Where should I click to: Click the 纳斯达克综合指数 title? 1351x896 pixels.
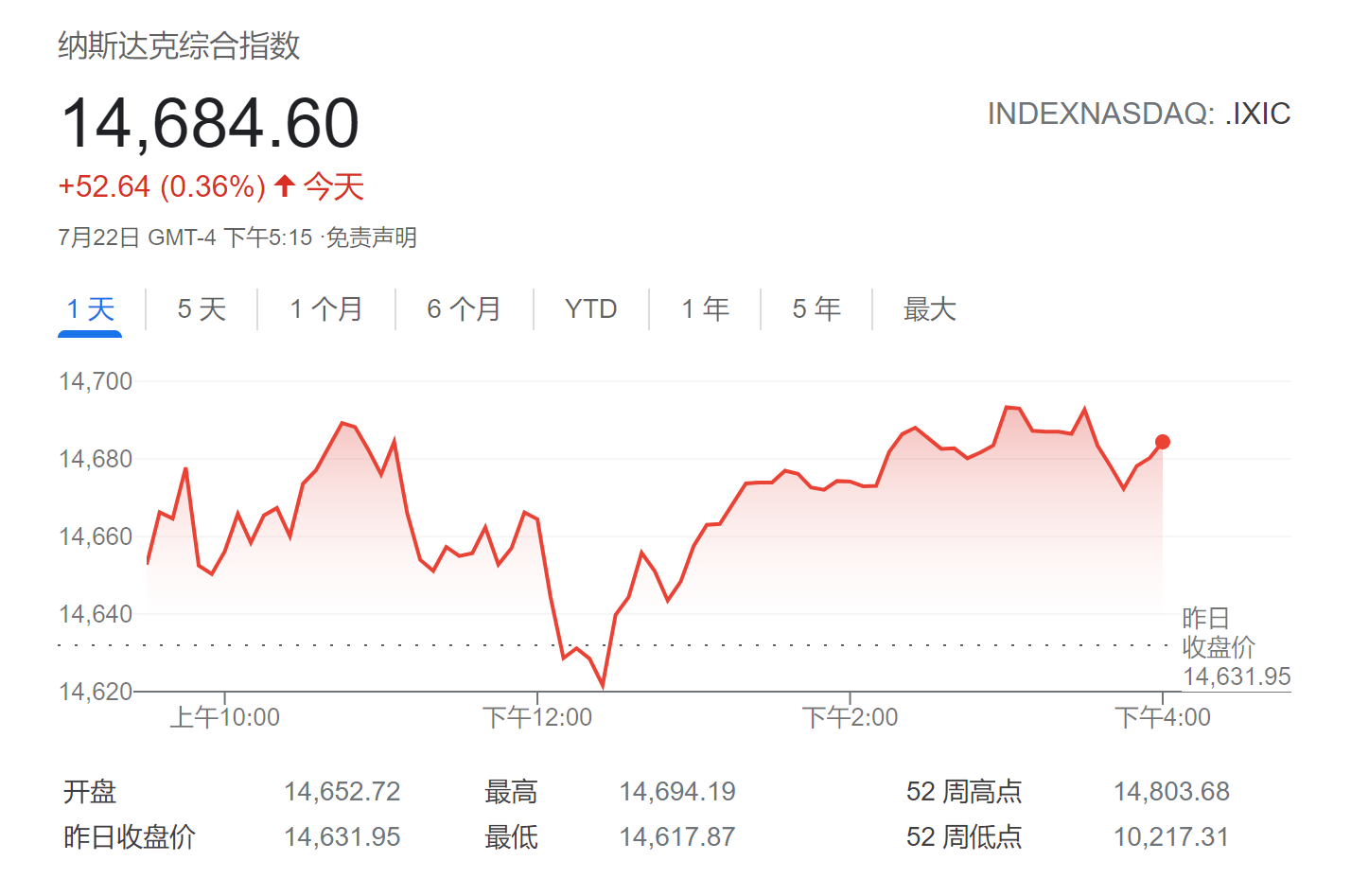[x=179, y=45]
